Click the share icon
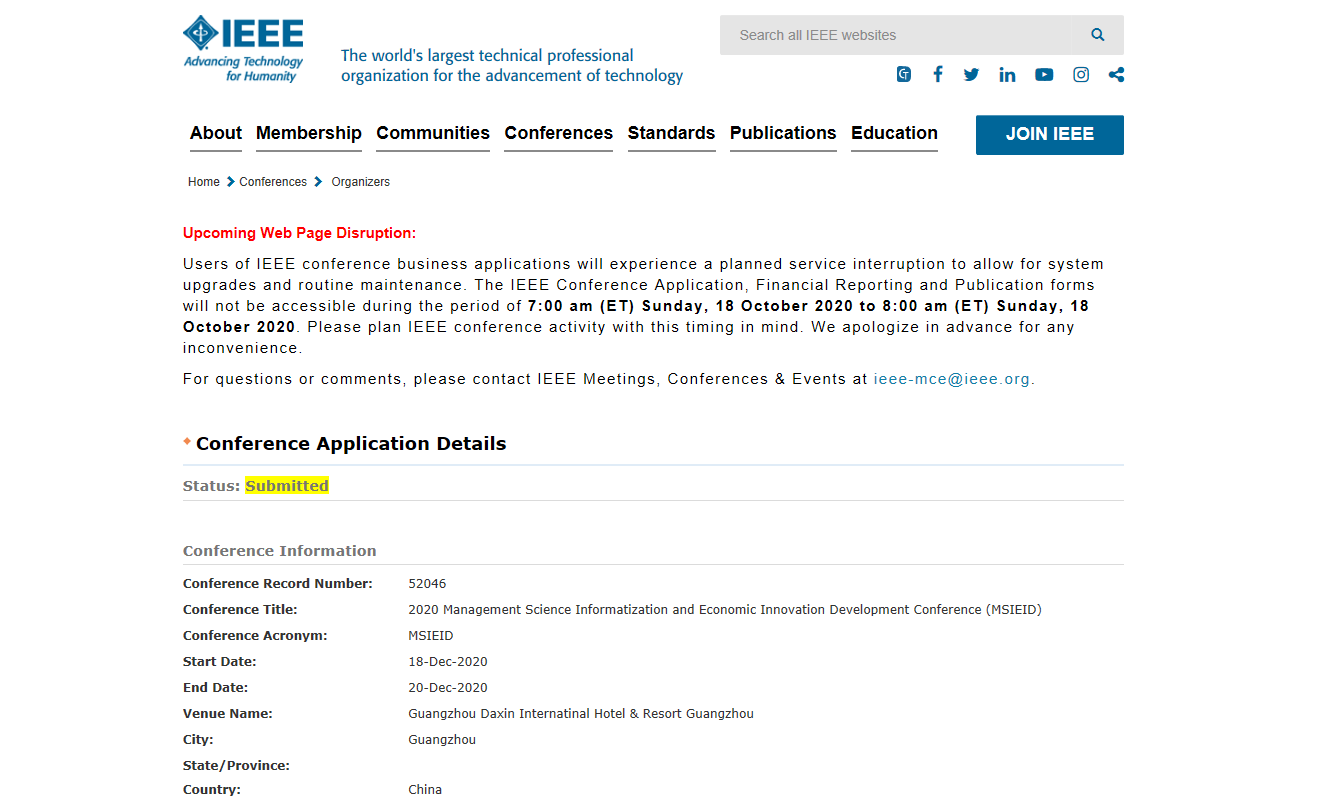Viewport: 1331px width, 810px height. [x=1116, y=74]
